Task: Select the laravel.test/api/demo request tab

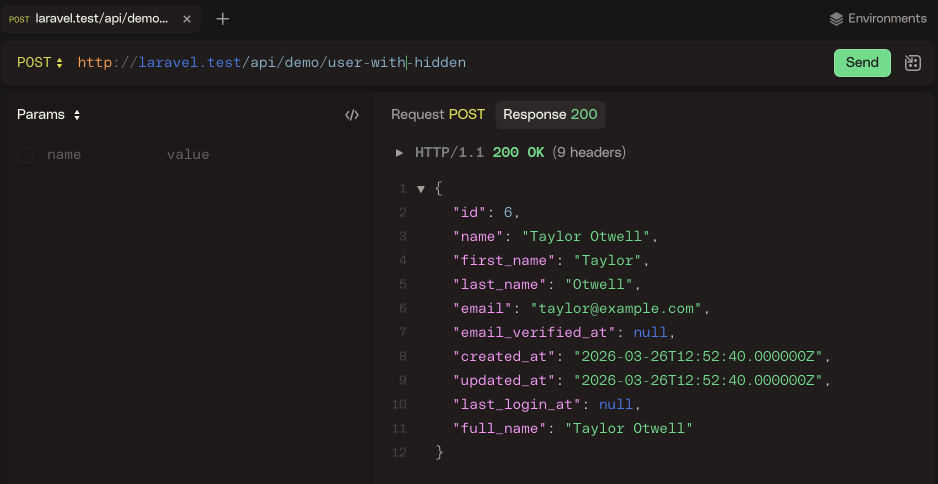Action: (100, 19)
